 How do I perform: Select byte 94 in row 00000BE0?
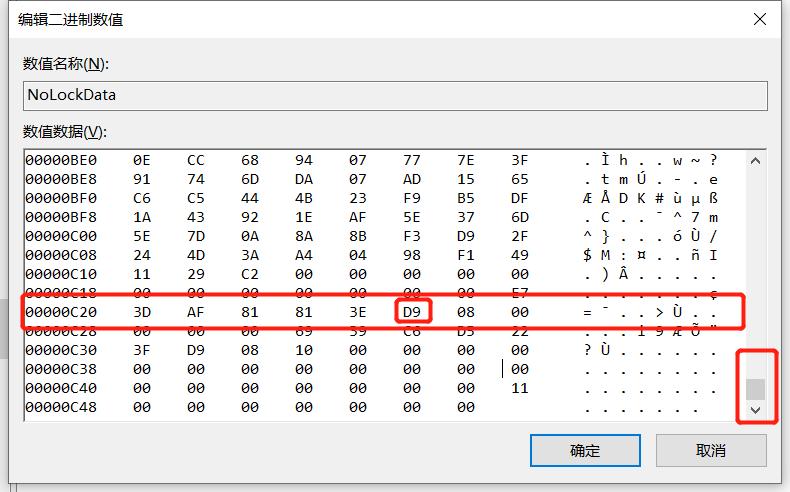tap(304, 160)
